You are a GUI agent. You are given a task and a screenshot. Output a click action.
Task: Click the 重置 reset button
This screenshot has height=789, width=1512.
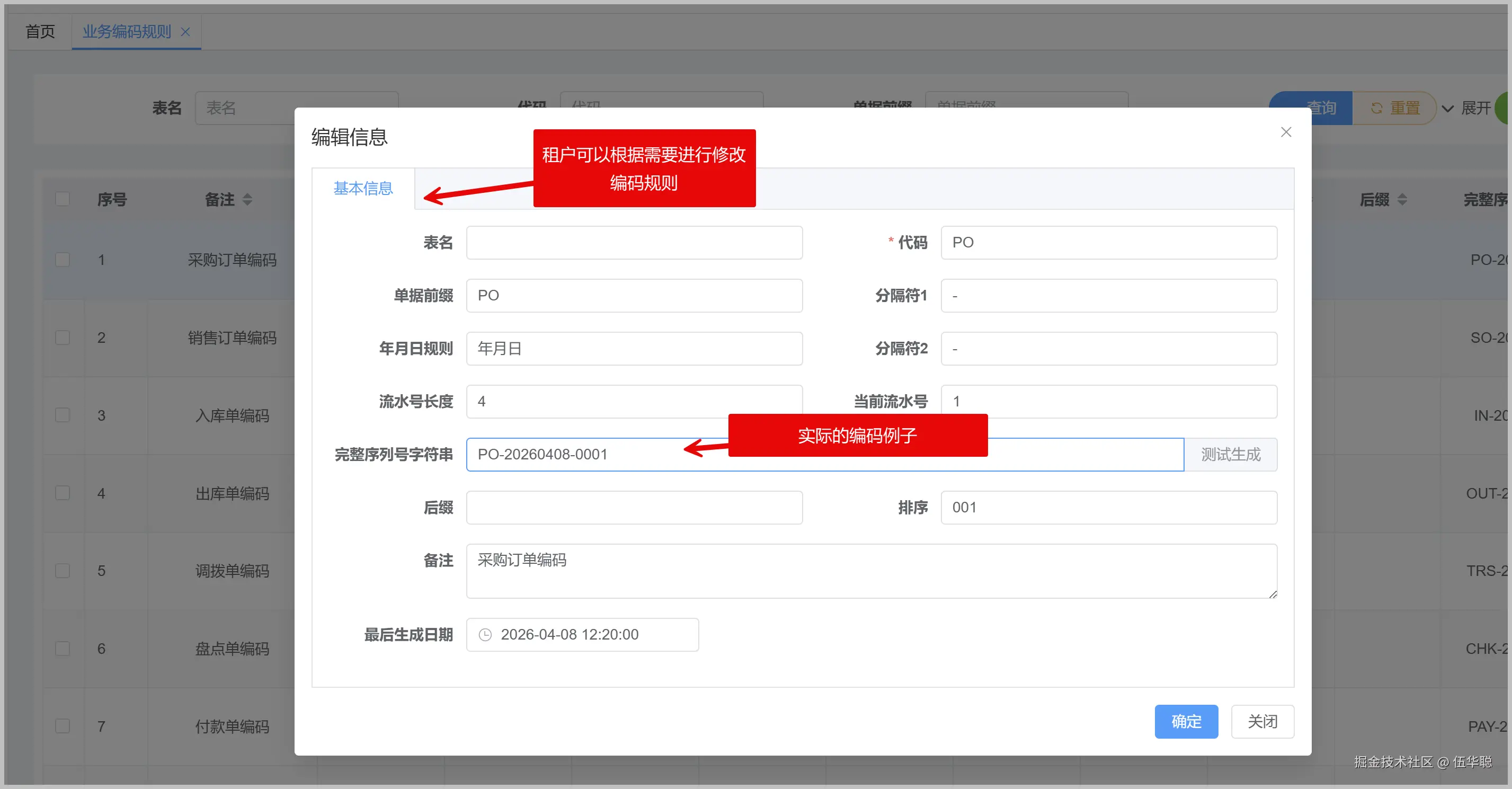[1394, 108]
